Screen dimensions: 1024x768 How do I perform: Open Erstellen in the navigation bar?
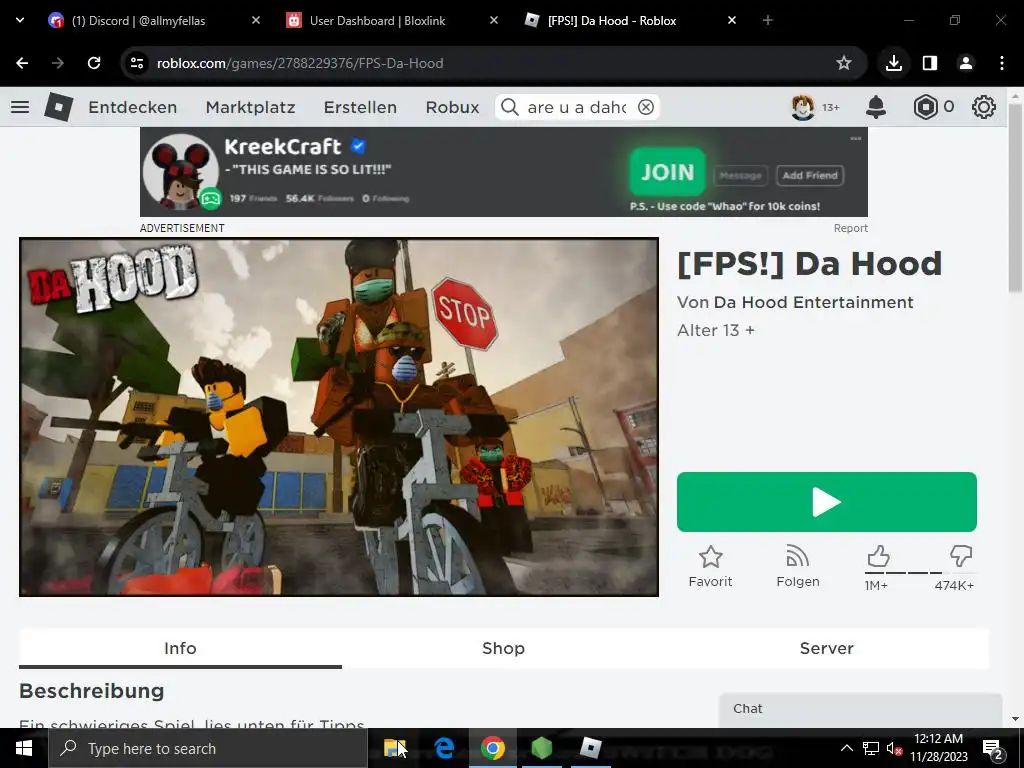pyautogui.click(x=360, y=107)
